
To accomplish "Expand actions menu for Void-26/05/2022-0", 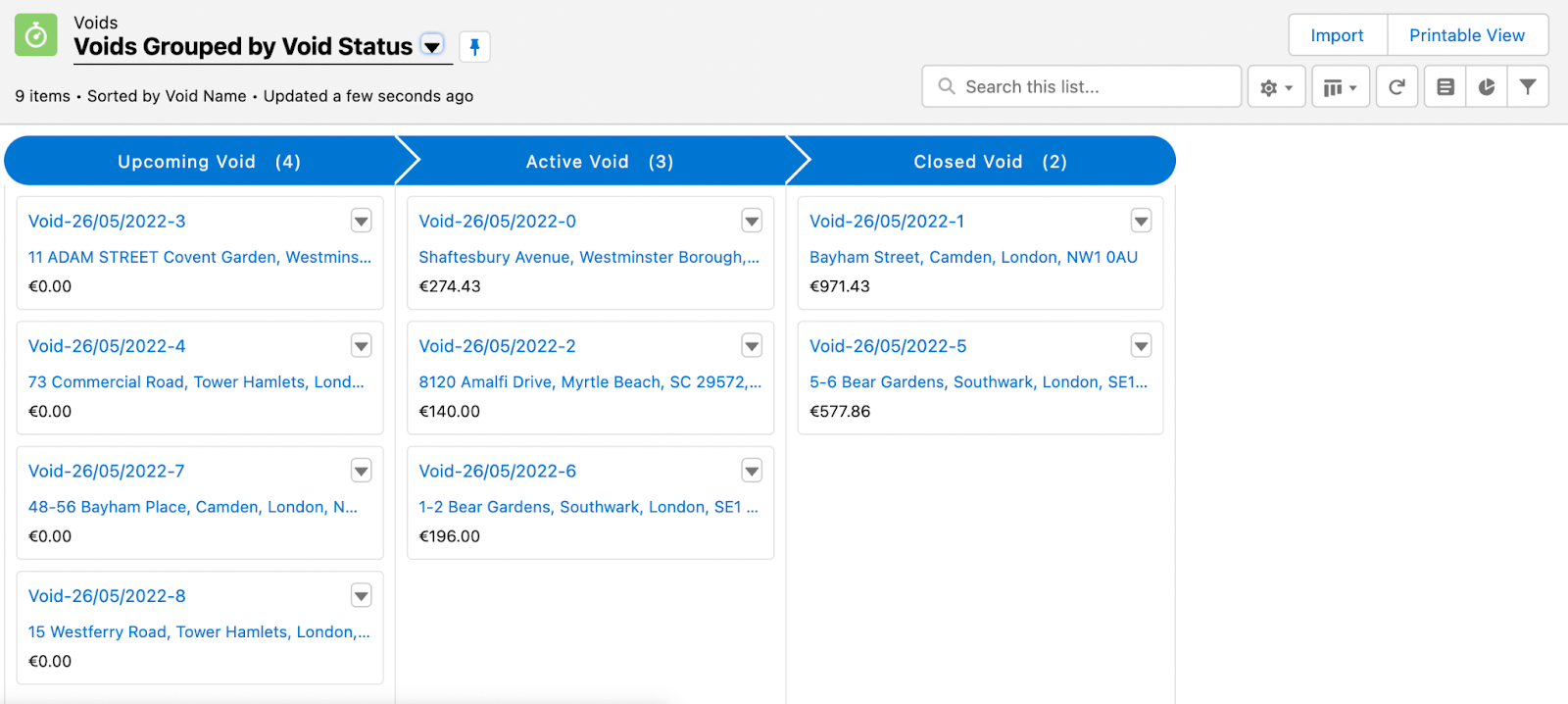I will pos(752,221).
